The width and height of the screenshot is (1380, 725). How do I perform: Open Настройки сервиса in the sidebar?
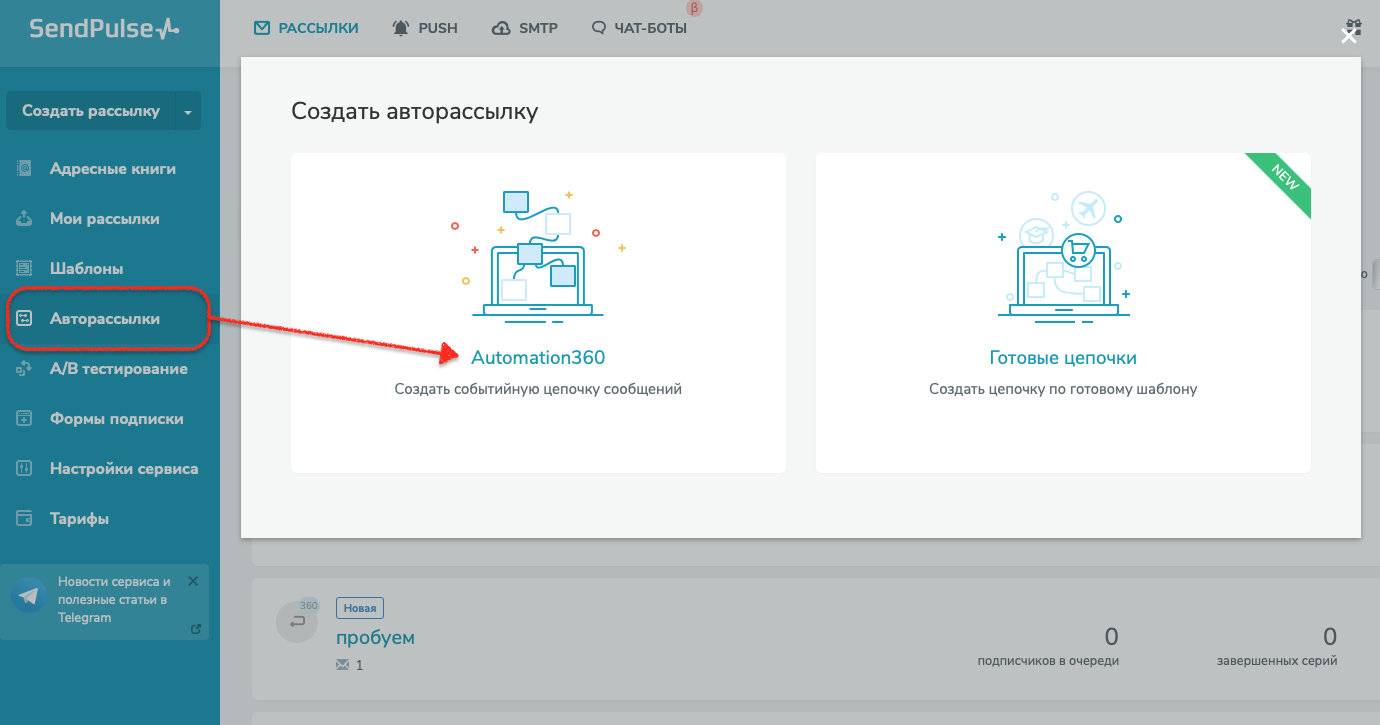click(124, 469)
